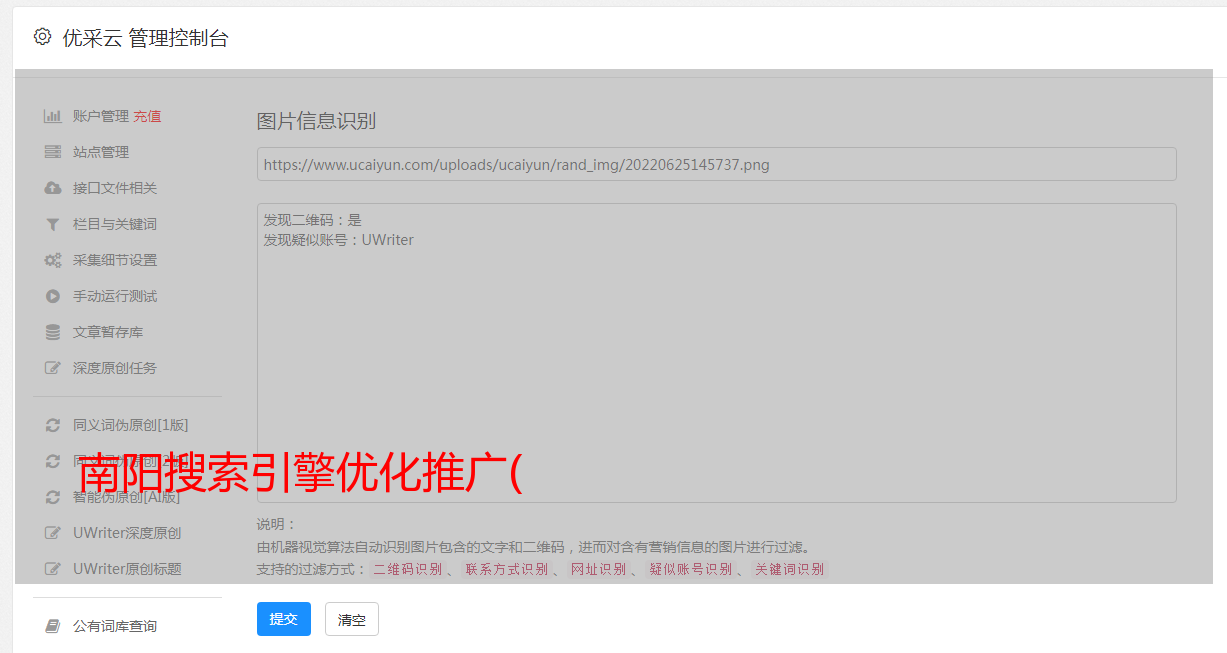1227x653 pixels.
Task: Click the 网址识别 tag
Action: point(598,569)
